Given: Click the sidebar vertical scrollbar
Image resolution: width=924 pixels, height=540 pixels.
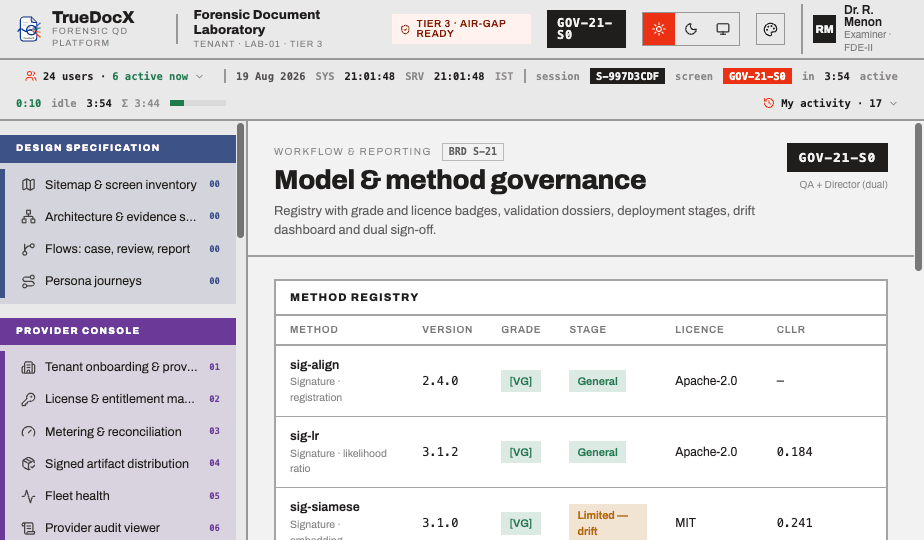Looking at the screenshot, I should (x=240, y=180).
